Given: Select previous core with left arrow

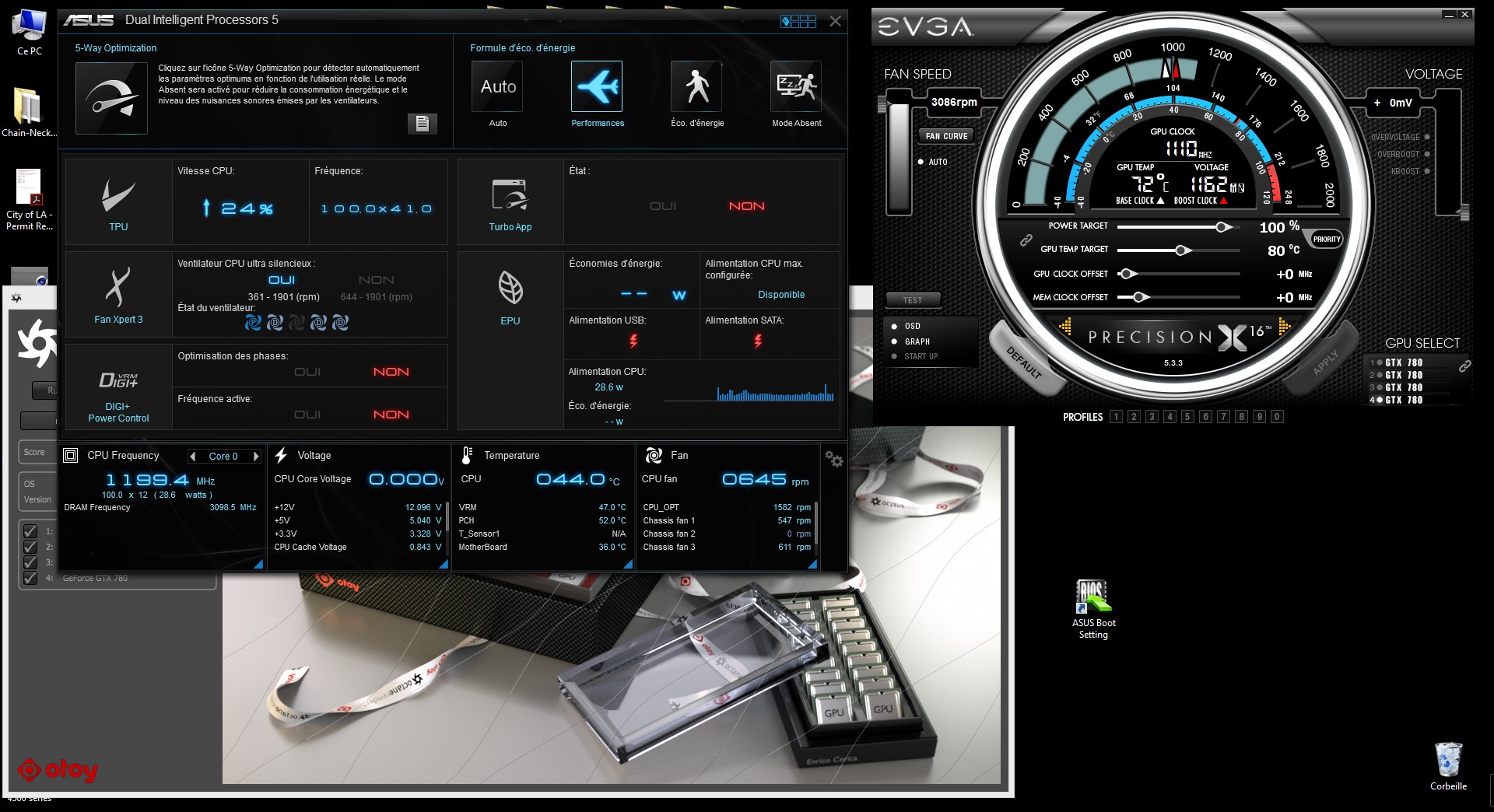Looking at the screenshot, I should (192, 457).
